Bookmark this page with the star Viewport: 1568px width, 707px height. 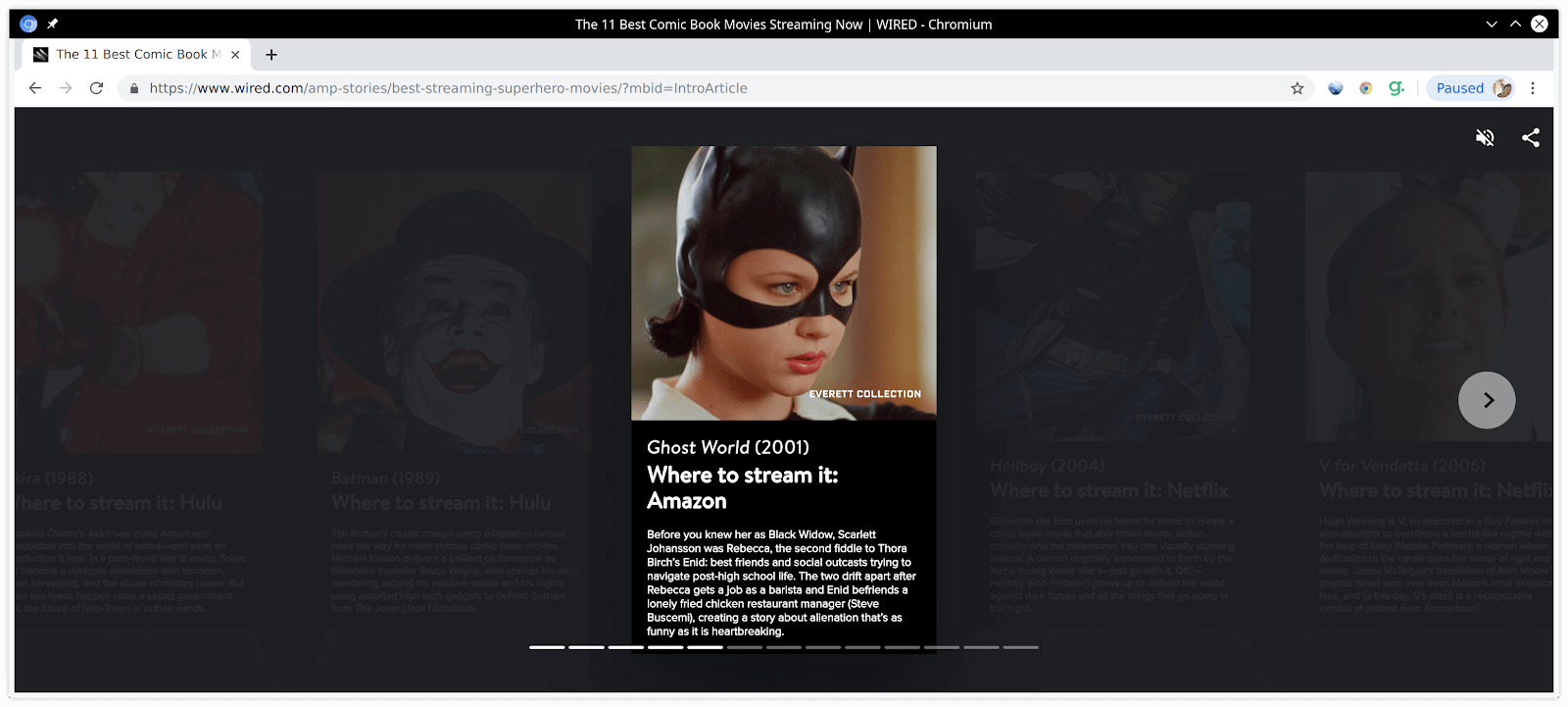(1298, 88)
